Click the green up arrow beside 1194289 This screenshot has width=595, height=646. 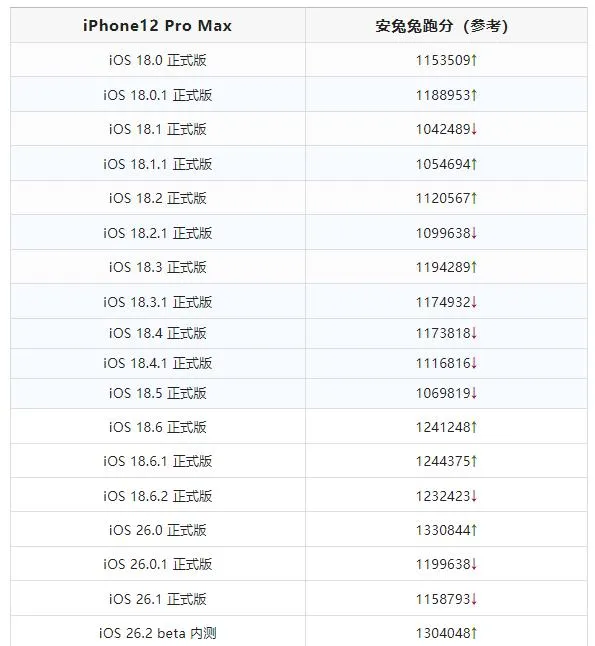point(474,267)
